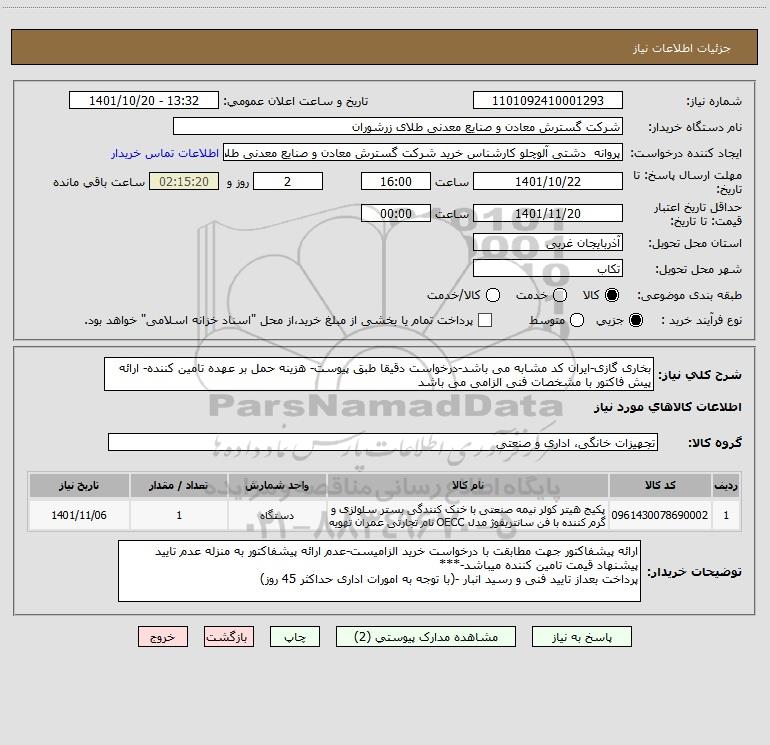Click the خروج exit button
This screenshot has width=770, height=745.
pyautogui.click(x=163, y=637)
